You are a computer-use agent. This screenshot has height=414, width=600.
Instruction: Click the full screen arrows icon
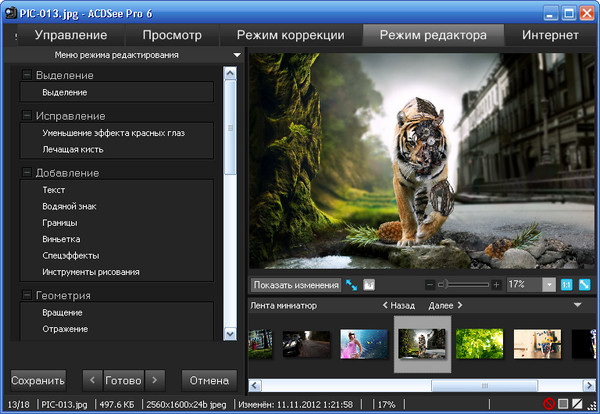352,285
